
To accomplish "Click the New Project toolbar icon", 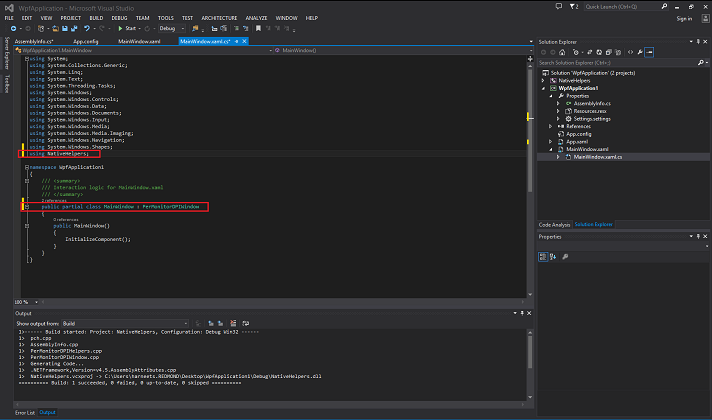I will pyautogui.click(x=41, y=29).
